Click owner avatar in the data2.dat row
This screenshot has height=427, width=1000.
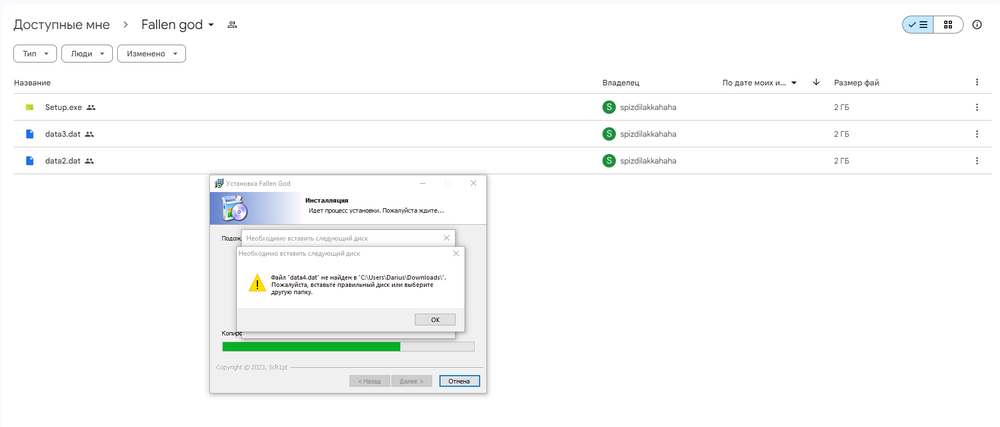point(608,161)
